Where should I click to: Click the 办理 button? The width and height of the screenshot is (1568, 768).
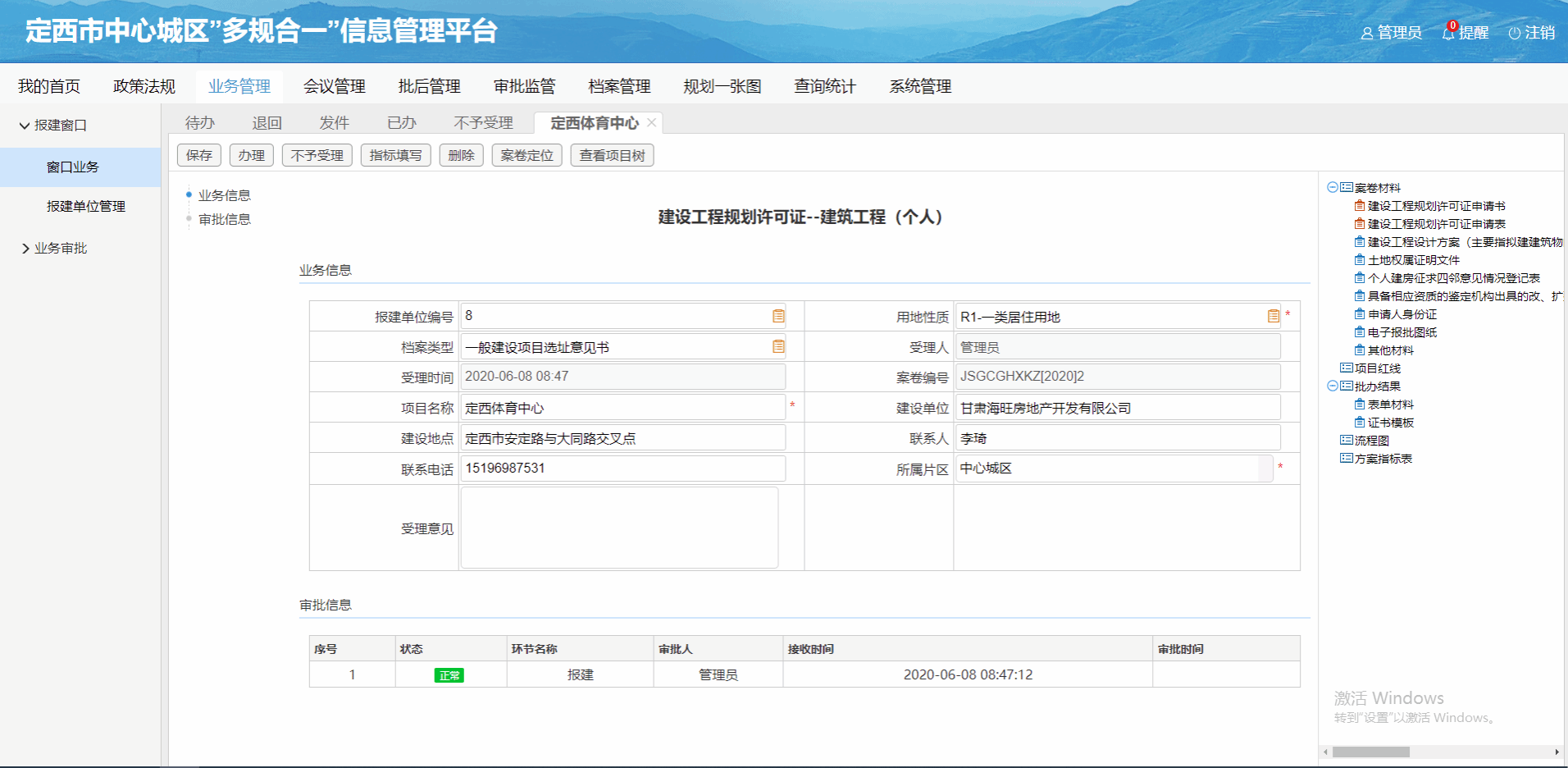point(252,155)
